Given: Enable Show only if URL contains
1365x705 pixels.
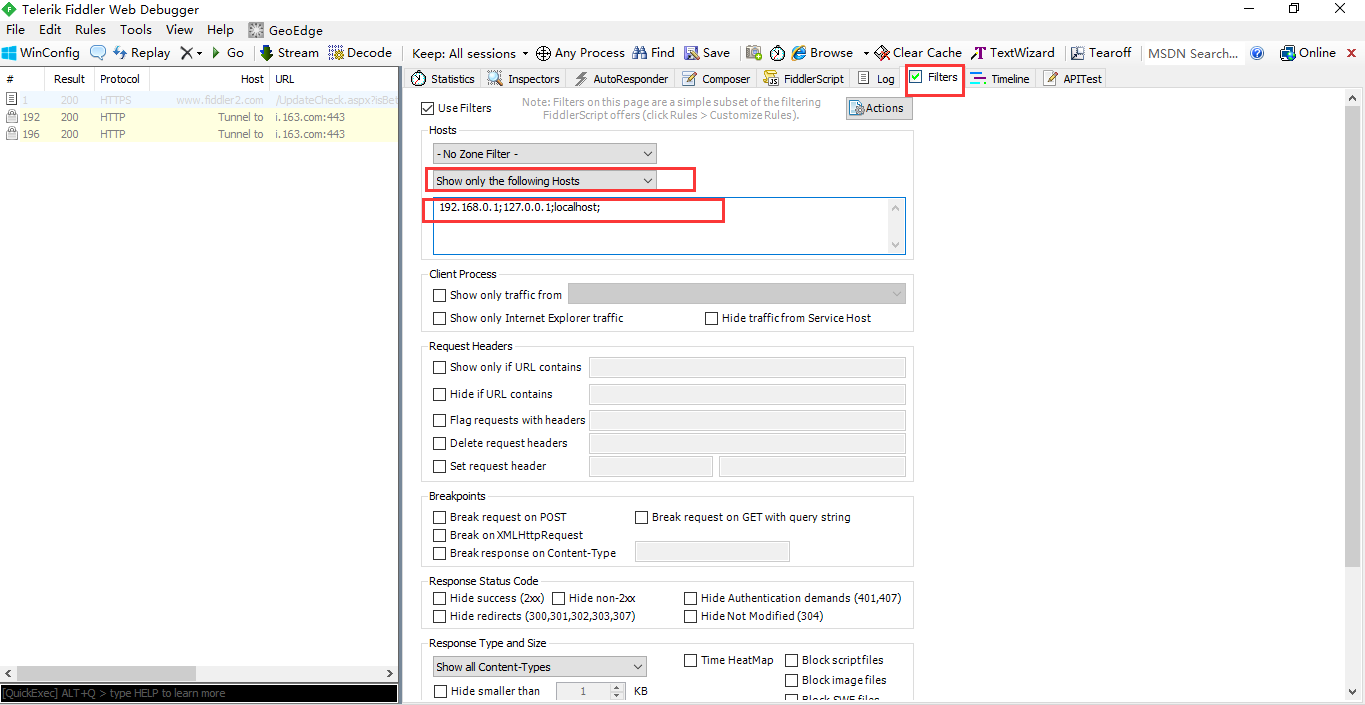Looking at the screenshot, I should [439, 367].
